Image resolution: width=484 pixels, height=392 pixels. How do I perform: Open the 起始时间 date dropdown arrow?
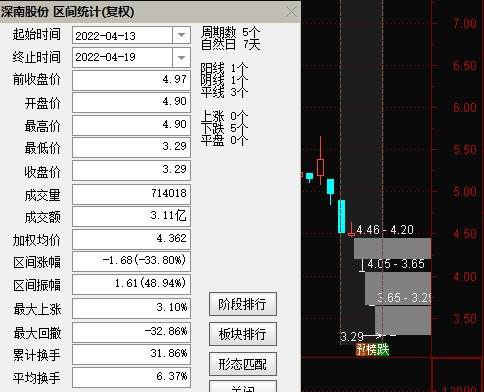click(181, 35)
